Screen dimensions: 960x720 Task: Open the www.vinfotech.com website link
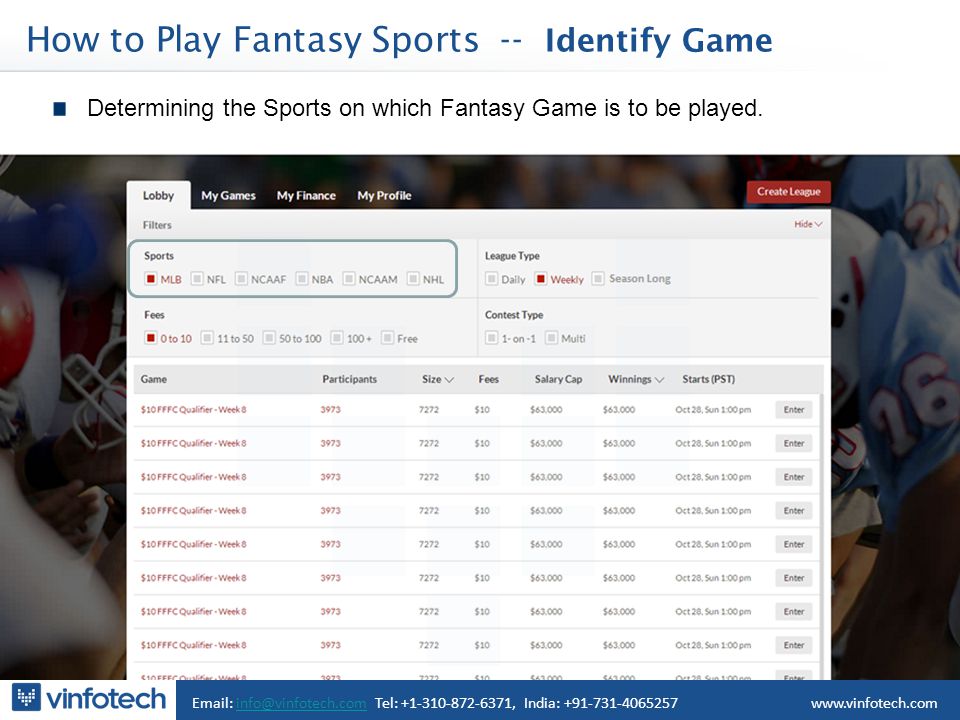(874, 703)
